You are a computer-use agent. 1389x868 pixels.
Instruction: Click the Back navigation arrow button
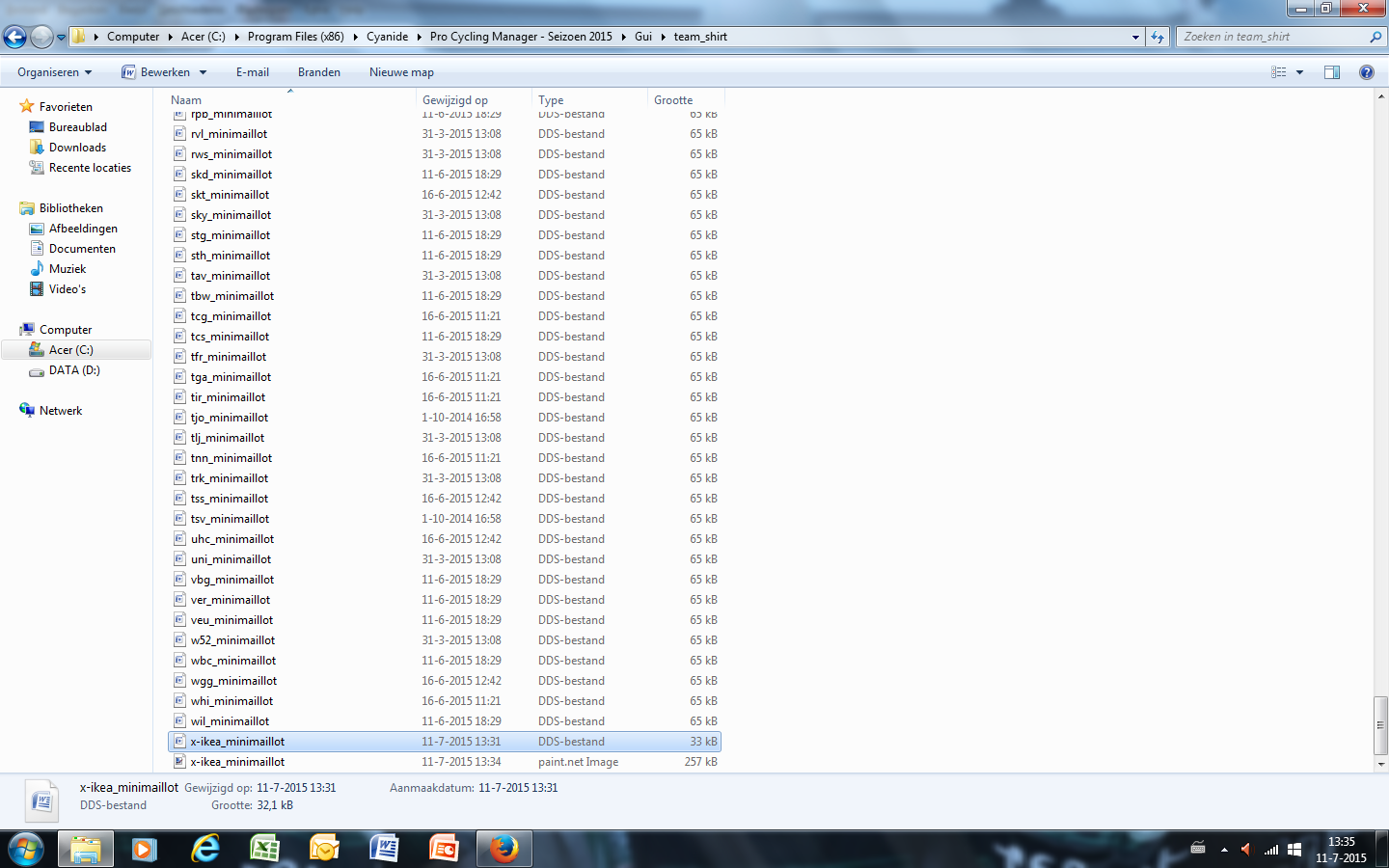point(14,37)
